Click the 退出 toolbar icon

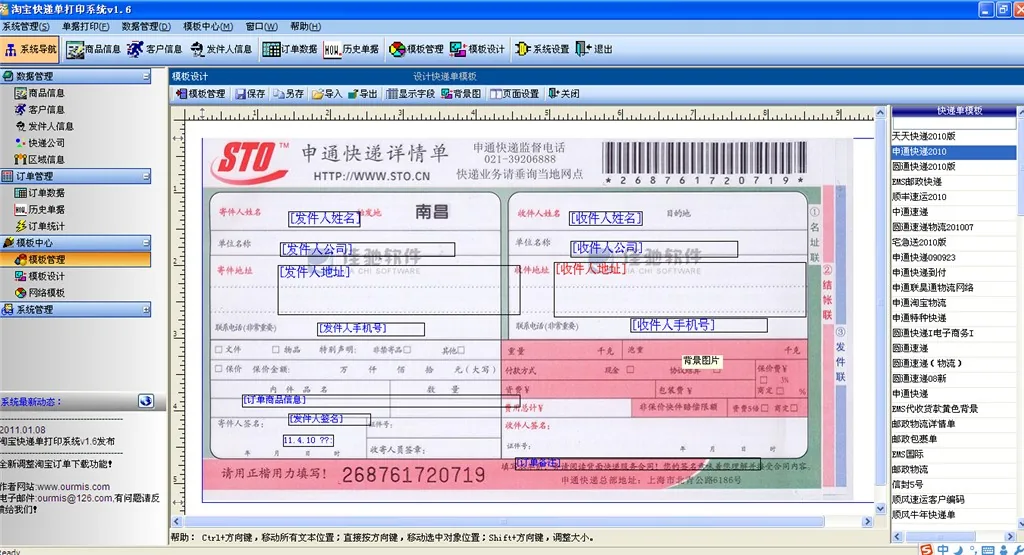(594, 49)
